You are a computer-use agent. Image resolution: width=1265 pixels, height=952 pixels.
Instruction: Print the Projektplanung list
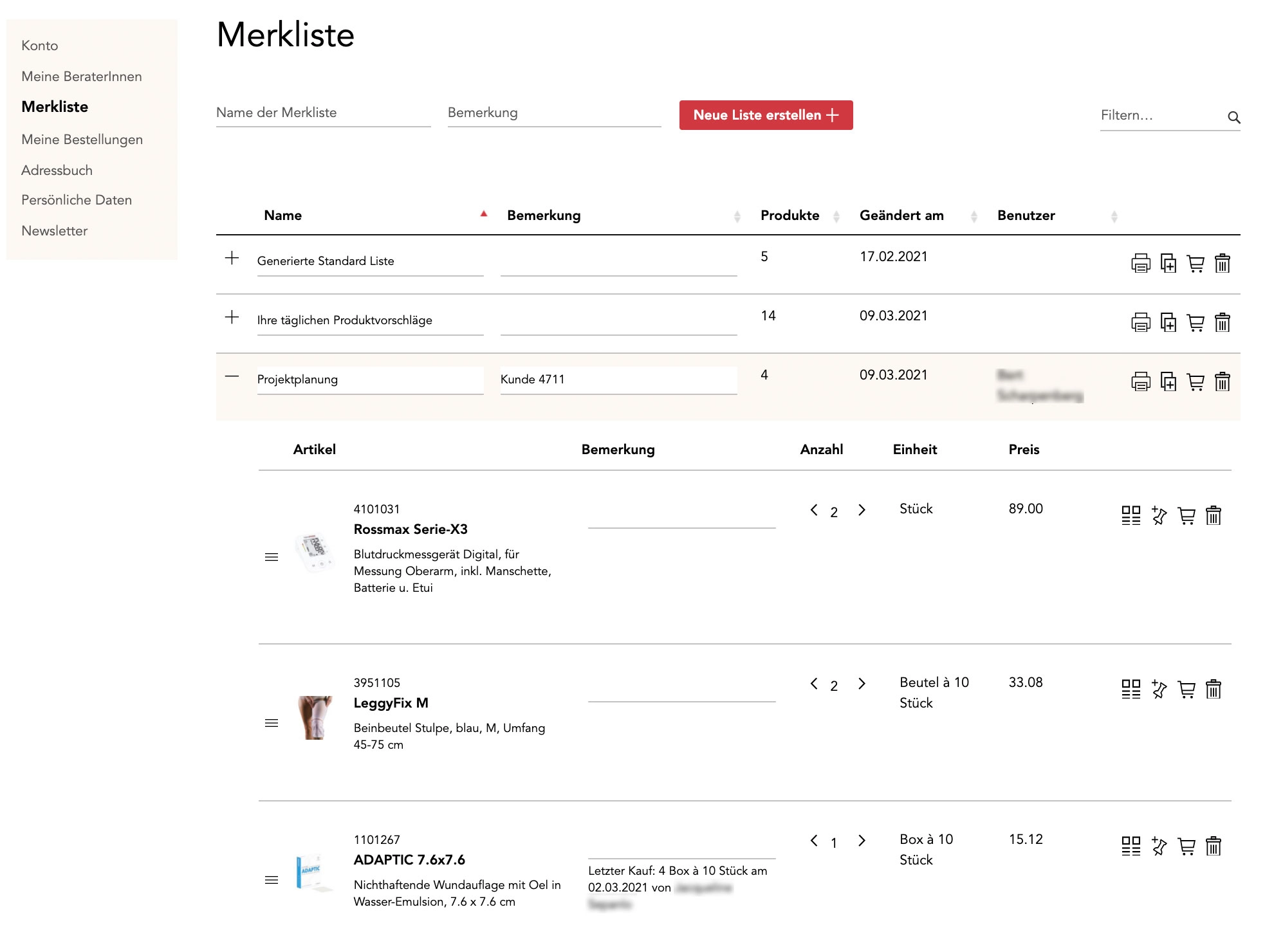(1141, 382)
